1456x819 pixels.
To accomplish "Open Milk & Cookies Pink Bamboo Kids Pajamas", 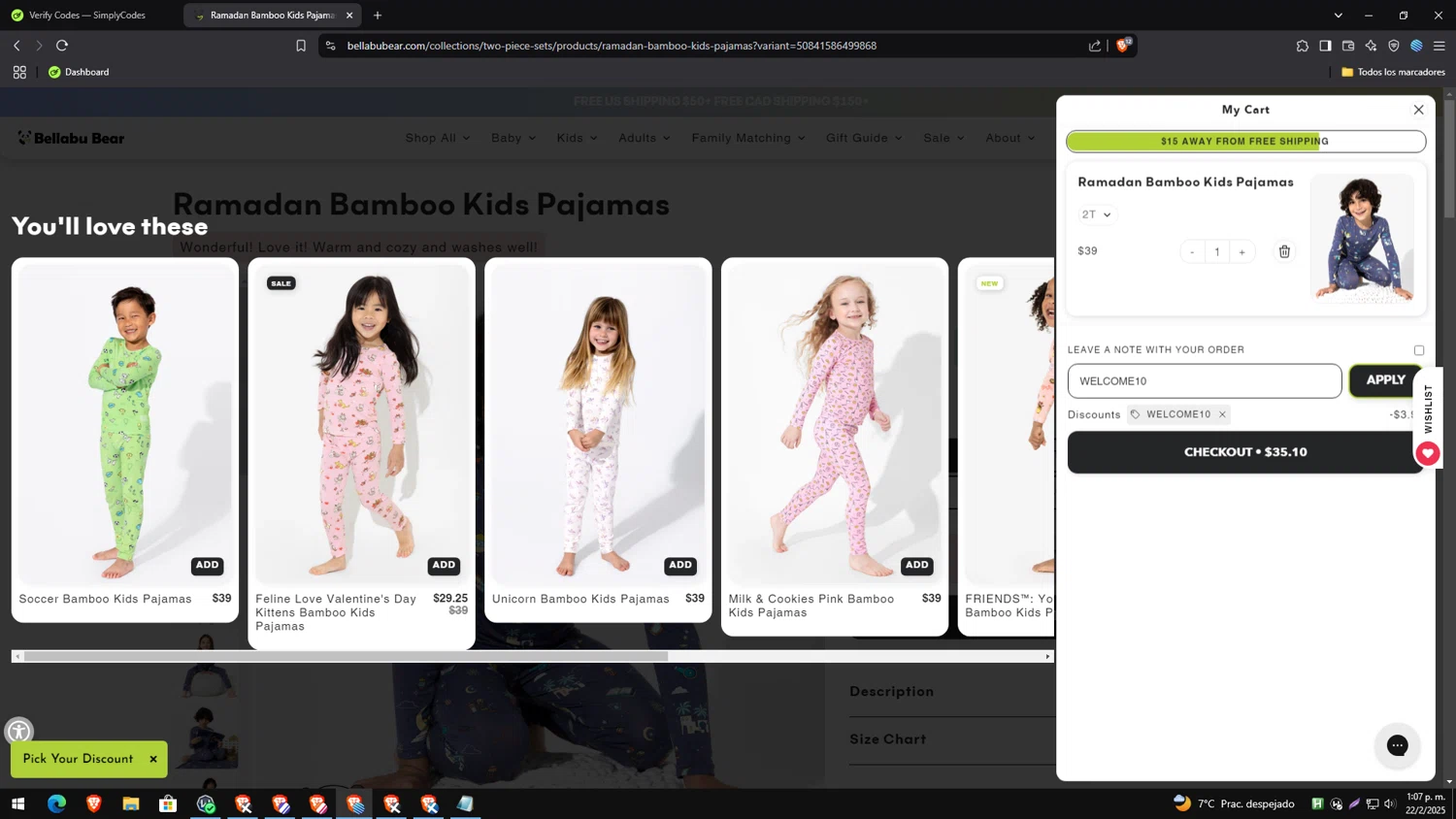I will click(x=811, y=606).
